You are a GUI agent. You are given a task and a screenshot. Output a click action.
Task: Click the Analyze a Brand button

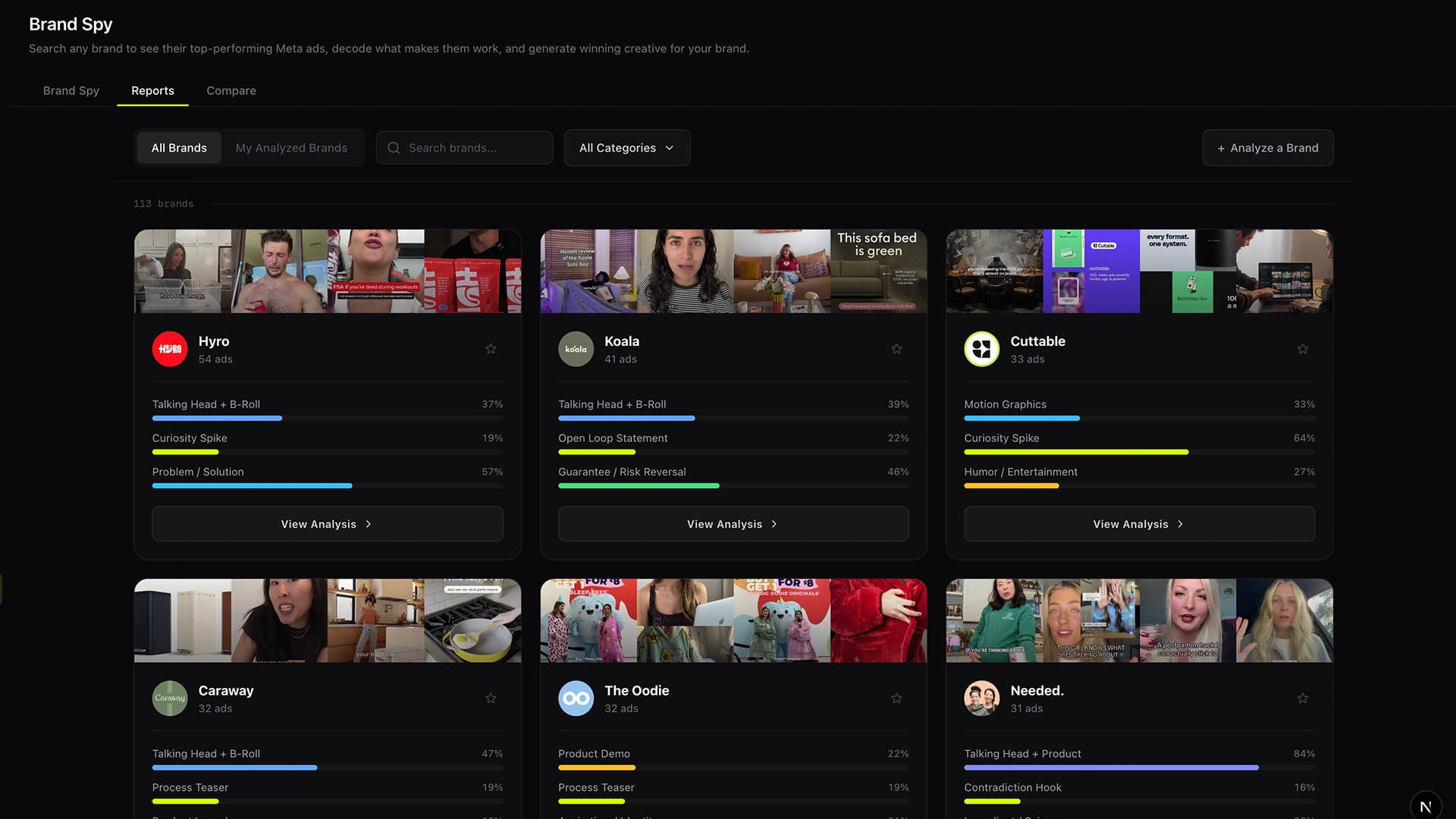[1268, 148]
